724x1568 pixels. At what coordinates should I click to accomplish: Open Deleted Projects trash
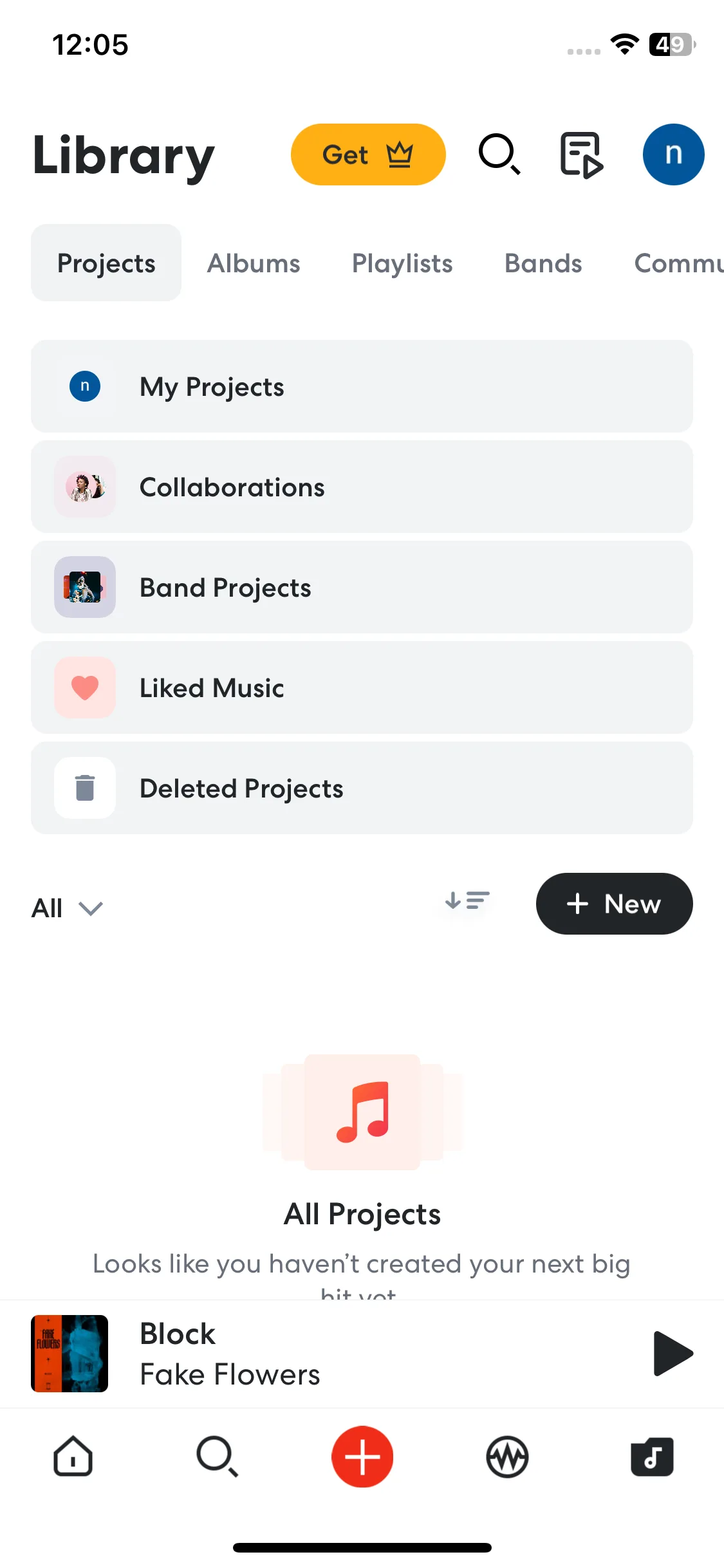pyautogui.click(x=362, y=788)
